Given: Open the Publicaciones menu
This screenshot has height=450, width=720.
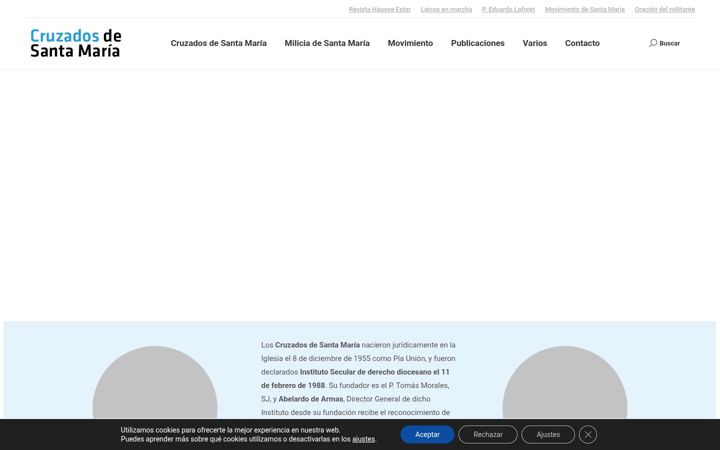Looking at the screenshot, I should coord(478,43).
